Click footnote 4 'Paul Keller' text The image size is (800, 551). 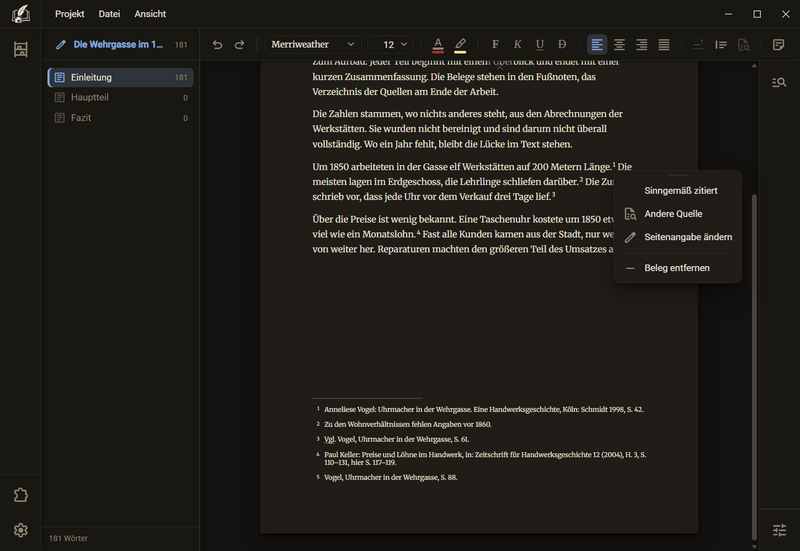[485, 458]
